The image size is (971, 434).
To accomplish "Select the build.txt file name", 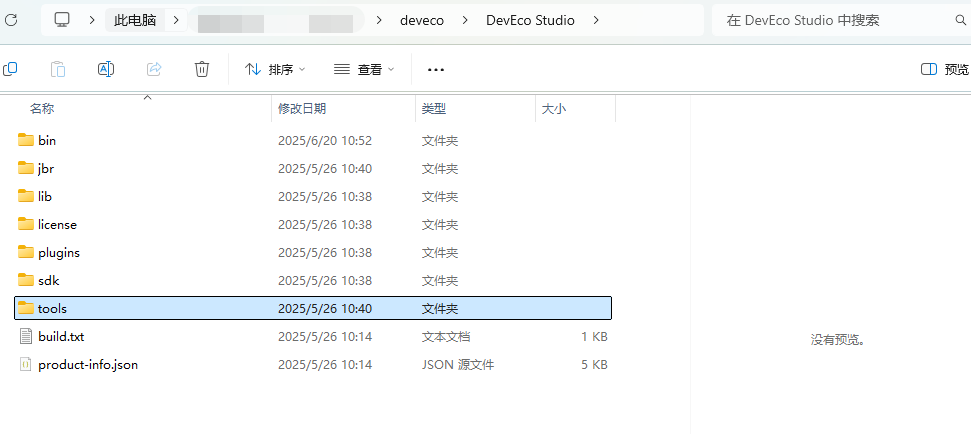I will [x=61, y=337].
